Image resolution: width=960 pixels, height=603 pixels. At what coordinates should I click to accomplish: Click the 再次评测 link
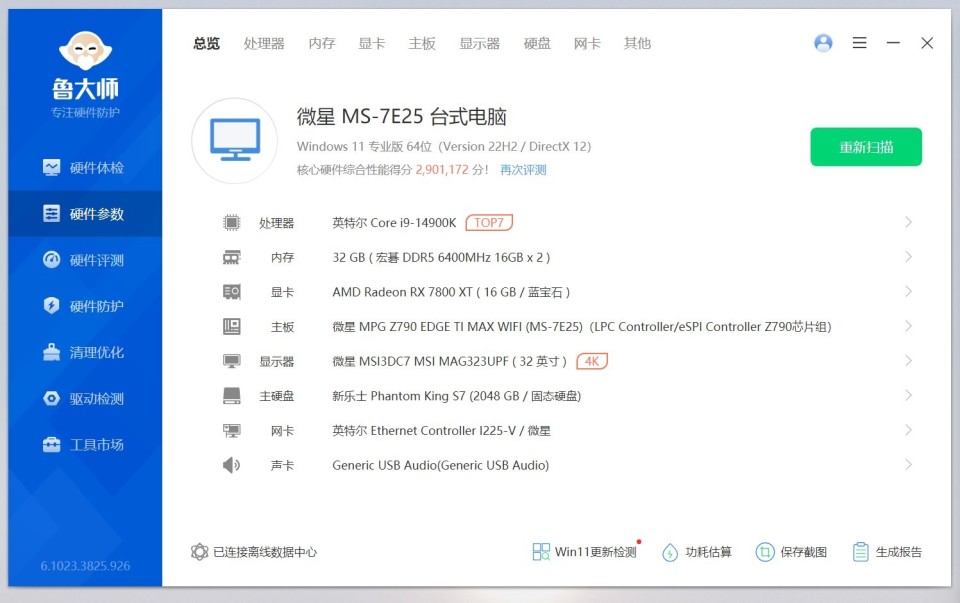523,170
